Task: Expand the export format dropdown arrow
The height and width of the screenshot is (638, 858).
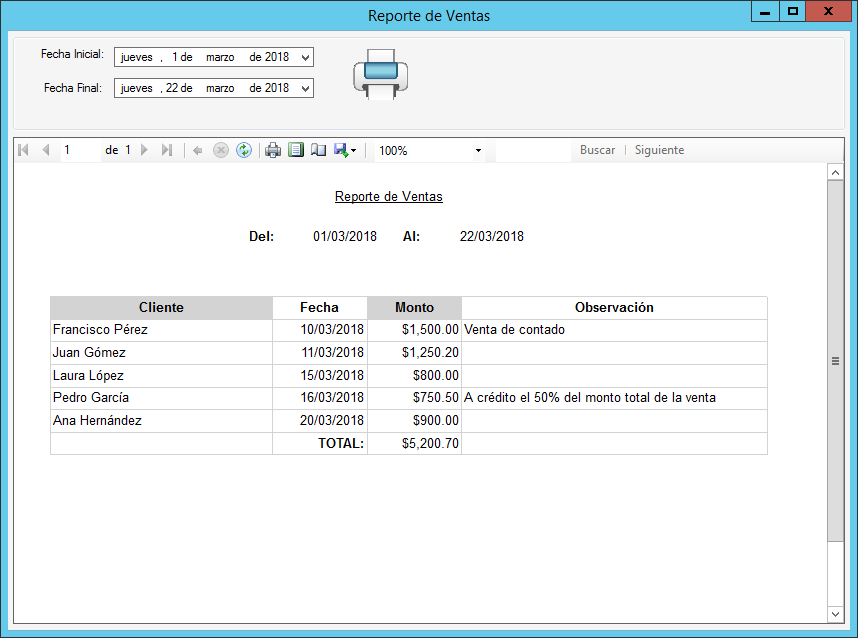Action: [x=353, y=149]
